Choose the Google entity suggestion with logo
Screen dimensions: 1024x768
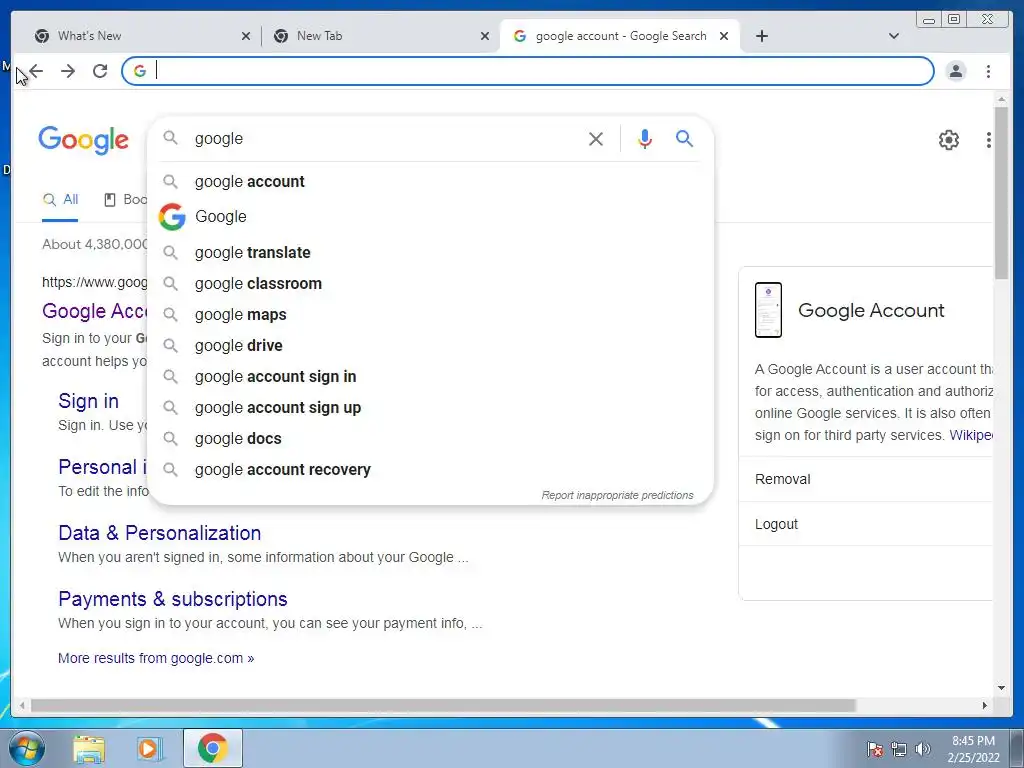(x=431, y=216)
